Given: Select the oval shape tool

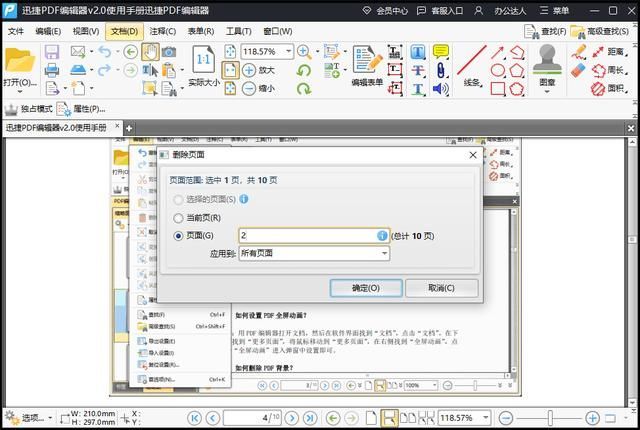Looking at the screenshot, I should [x=498, y=70].
